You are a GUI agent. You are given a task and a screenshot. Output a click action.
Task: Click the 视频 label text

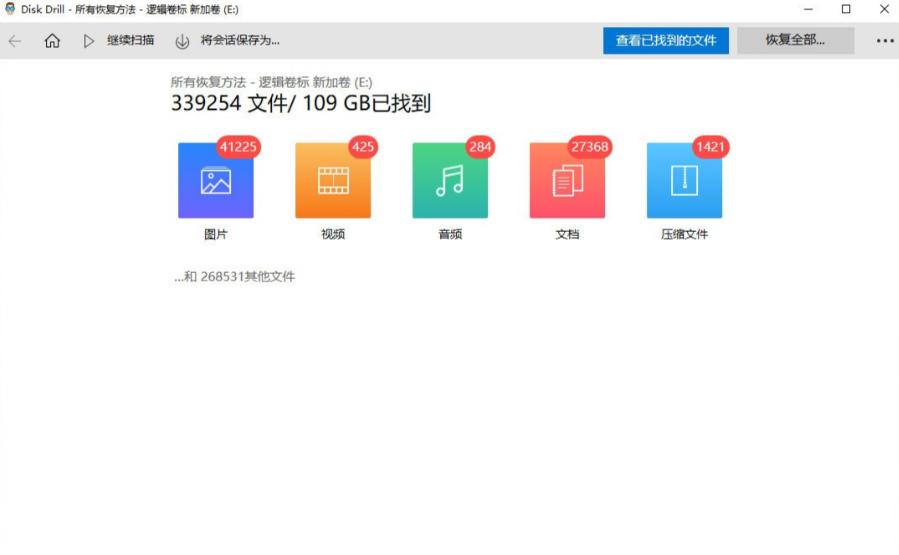pyautogui.click(x=333, y=234)
